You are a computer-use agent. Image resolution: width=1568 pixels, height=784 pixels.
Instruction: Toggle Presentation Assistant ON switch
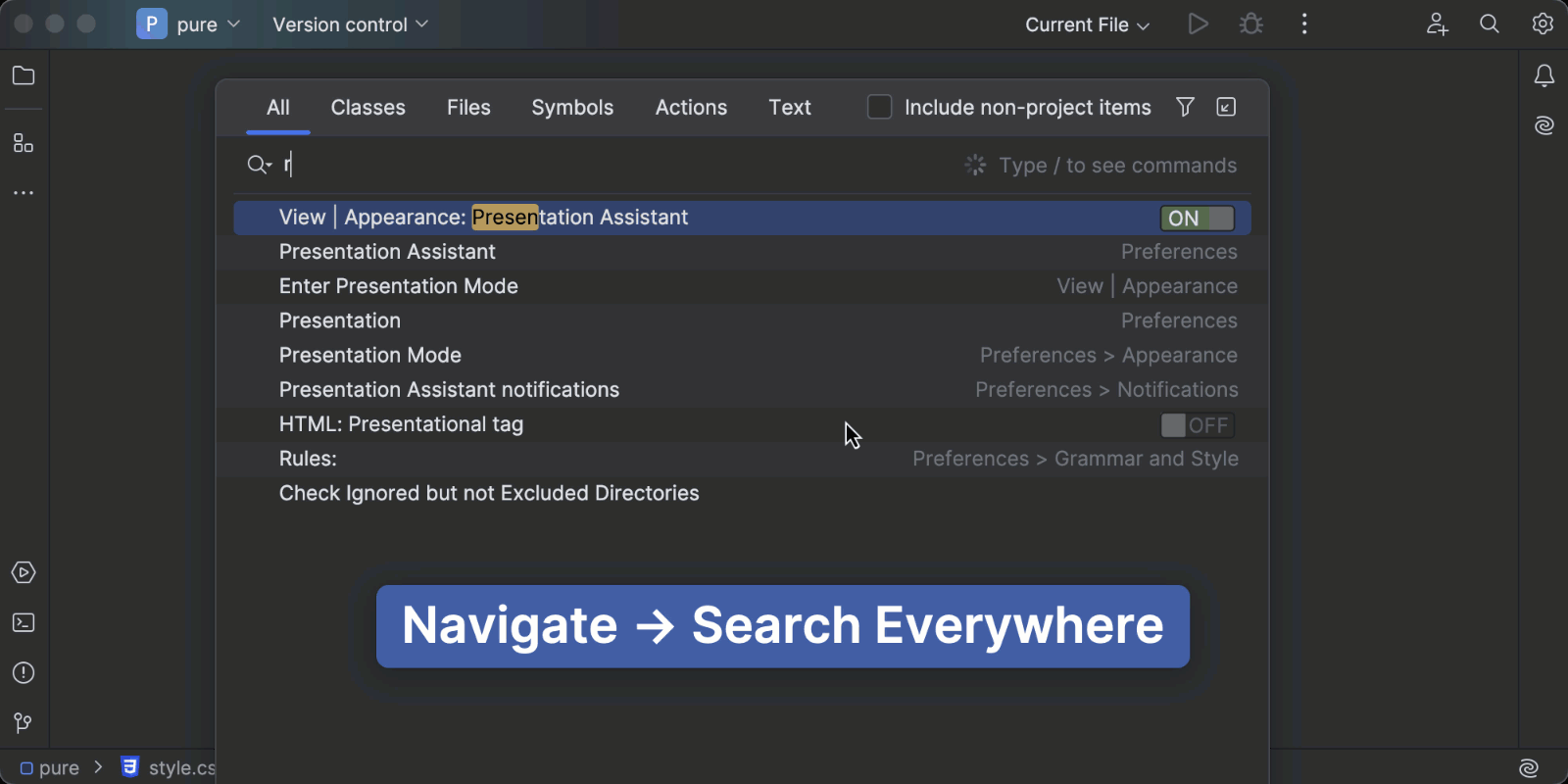[x=1198, y=219]
